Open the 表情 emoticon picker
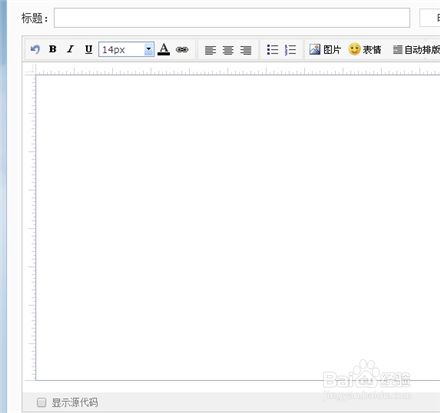This screenshot has width=440, height=413. coord(365,50)
